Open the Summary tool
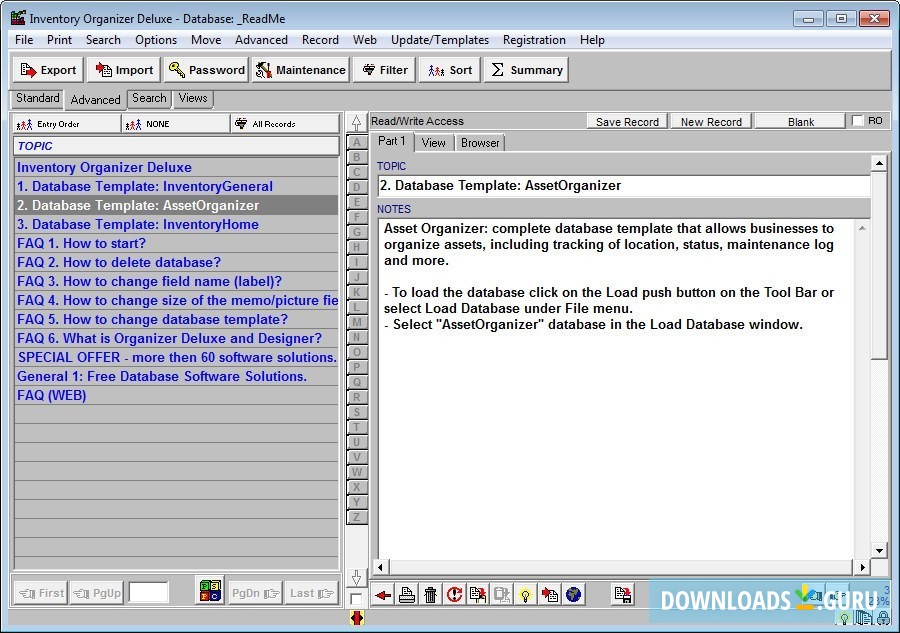Viewport: 900px width, 633px height. [526, 70]
